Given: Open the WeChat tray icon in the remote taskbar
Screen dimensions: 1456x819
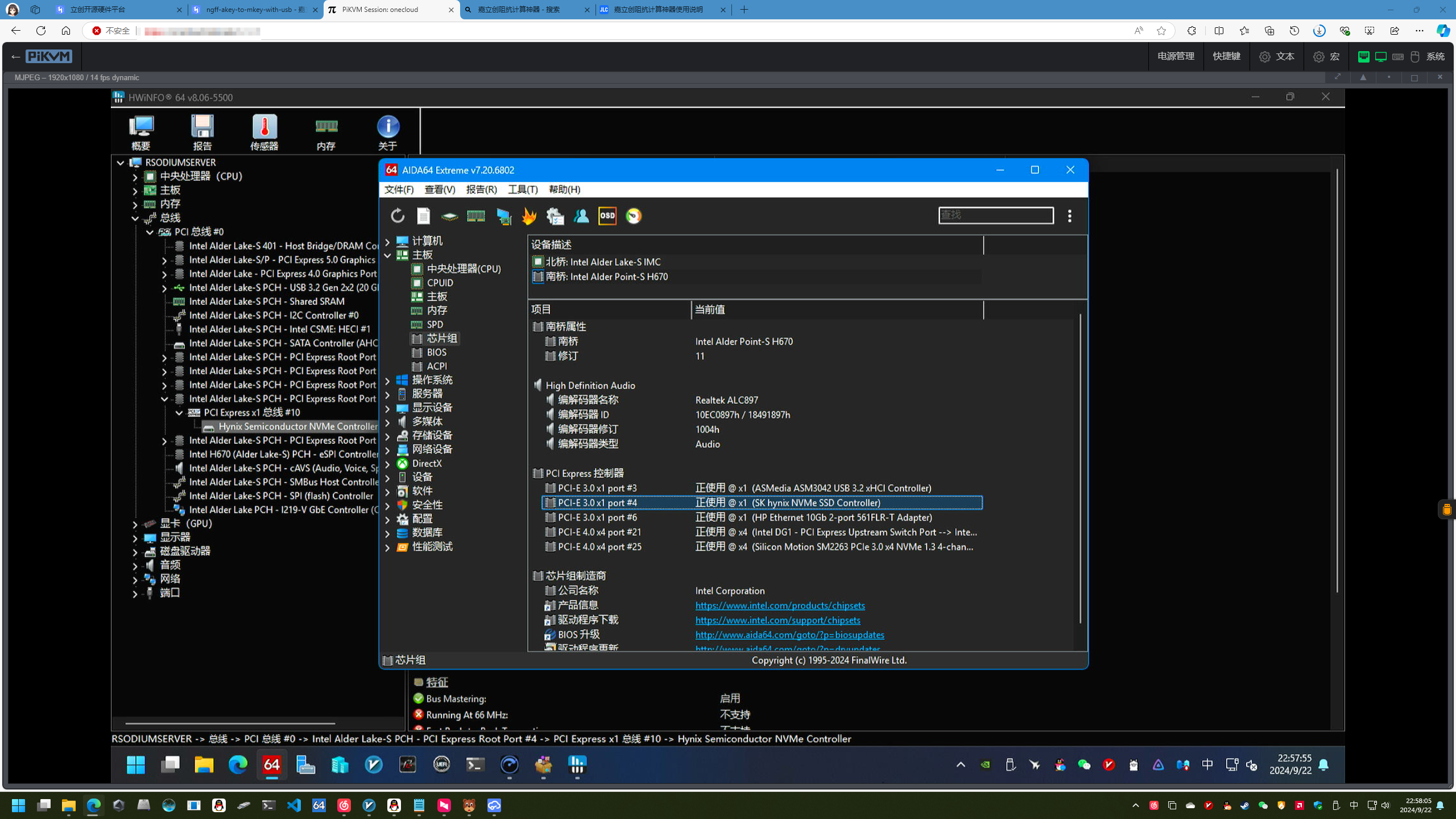Looking at the screenshot, I should point(1084,765).
